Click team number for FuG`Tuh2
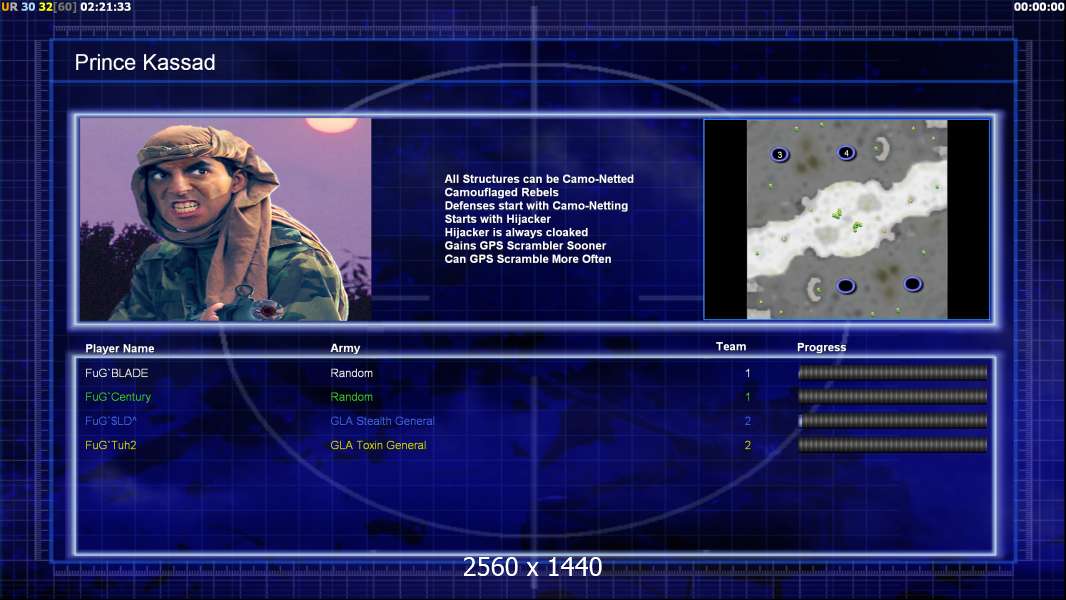 tap(748, 445)
